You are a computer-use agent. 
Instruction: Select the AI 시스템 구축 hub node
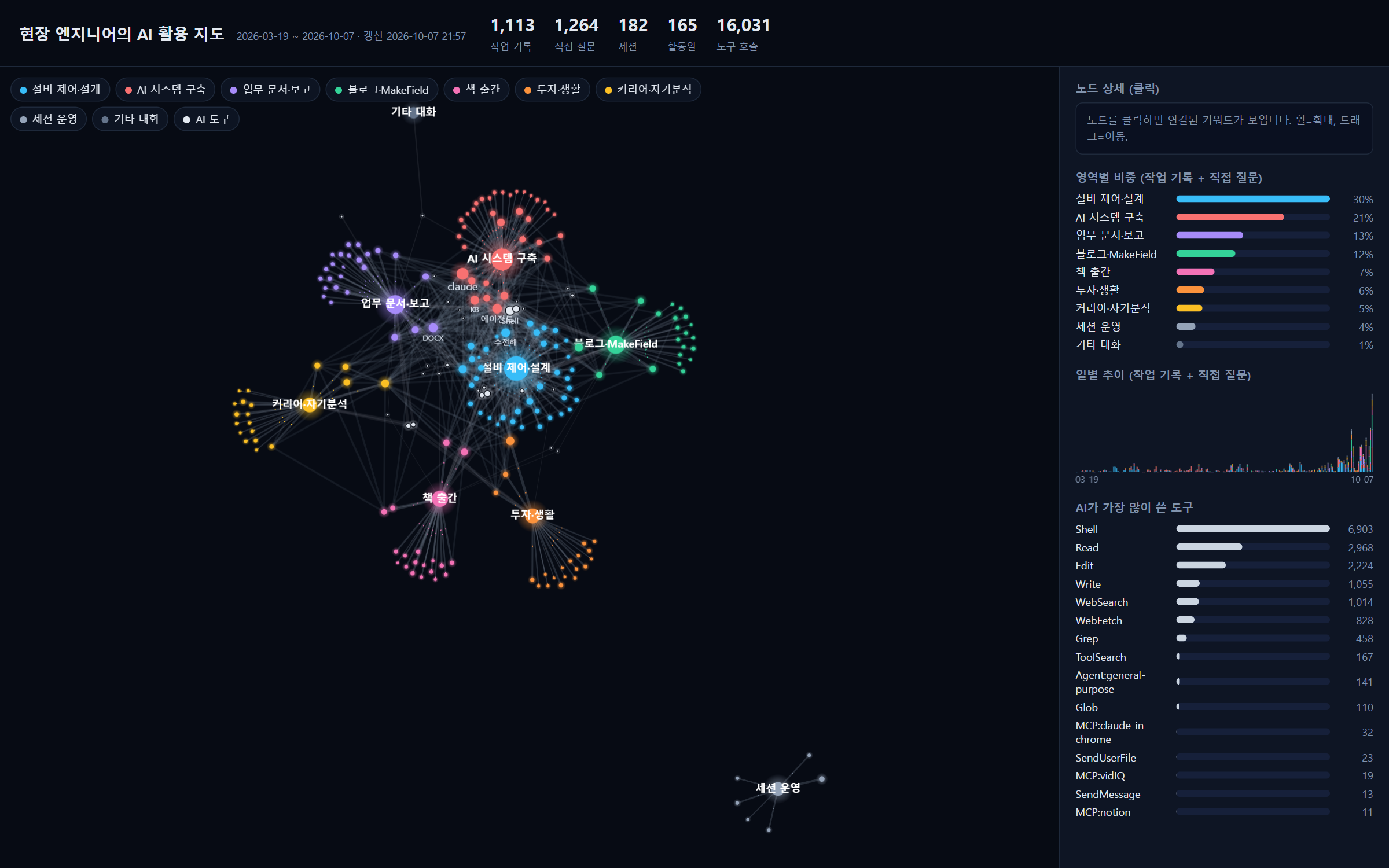tap(502, 258)
